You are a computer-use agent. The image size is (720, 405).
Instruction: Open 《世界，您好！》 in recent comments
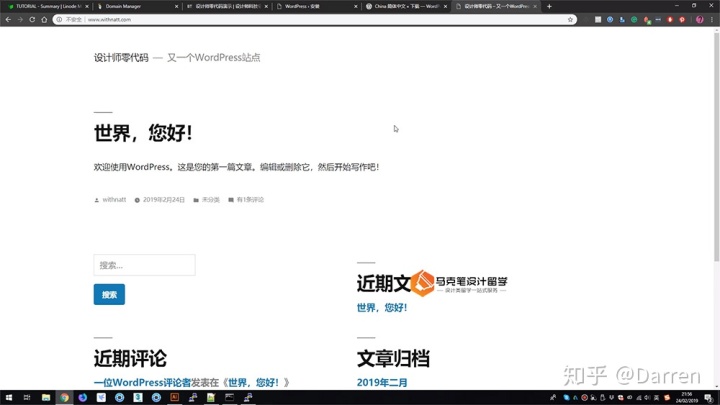click(x=254, y=382)
